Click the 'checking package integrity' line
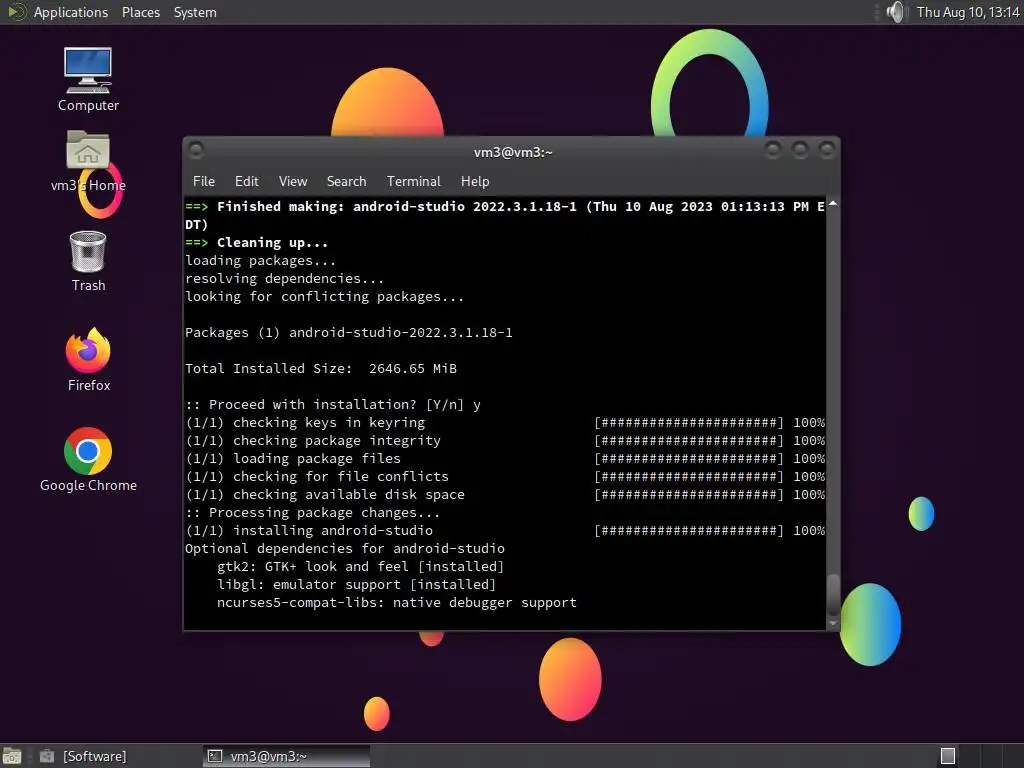Screen dimensions: 1024x768 (x=505, y=440)
